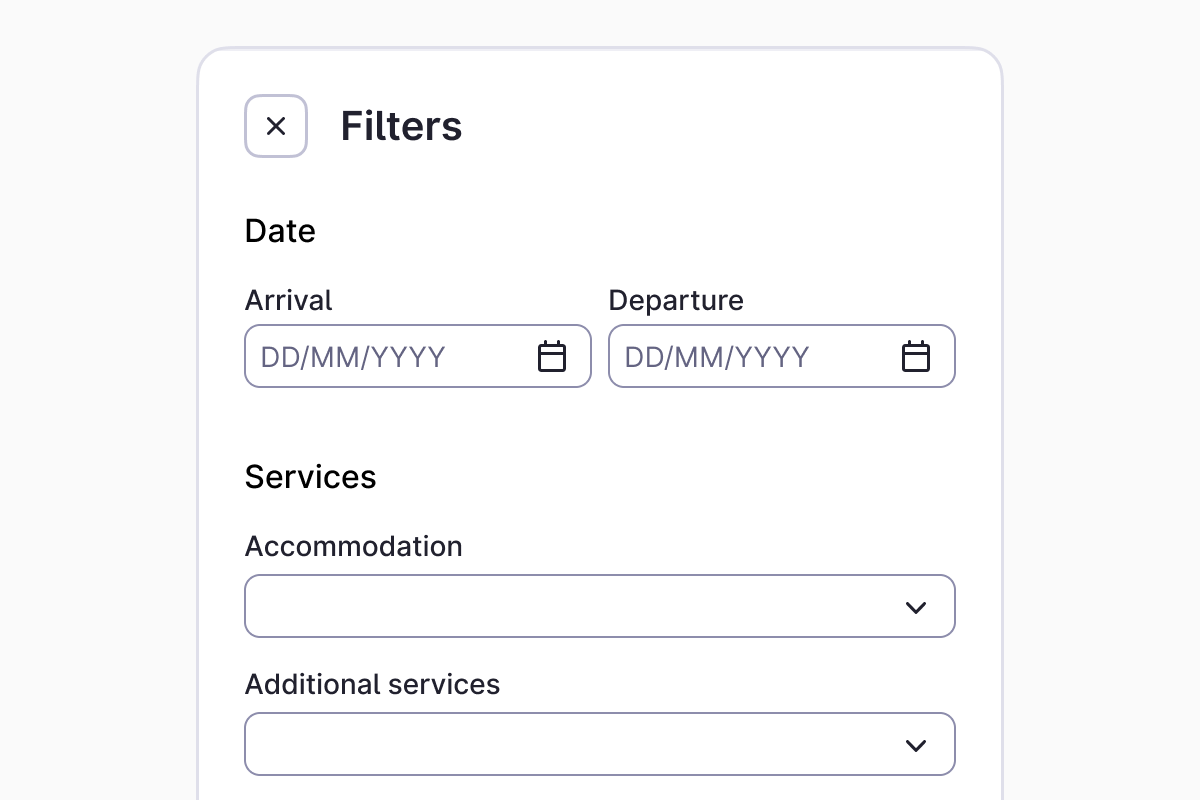Expand the Accommodation selection list

tap(600, 606)
